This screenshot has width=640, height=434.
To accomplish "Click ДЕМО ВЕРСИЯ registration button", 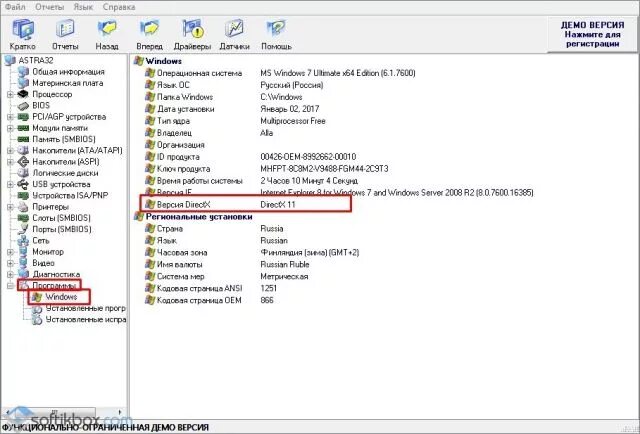I will 592,34.
